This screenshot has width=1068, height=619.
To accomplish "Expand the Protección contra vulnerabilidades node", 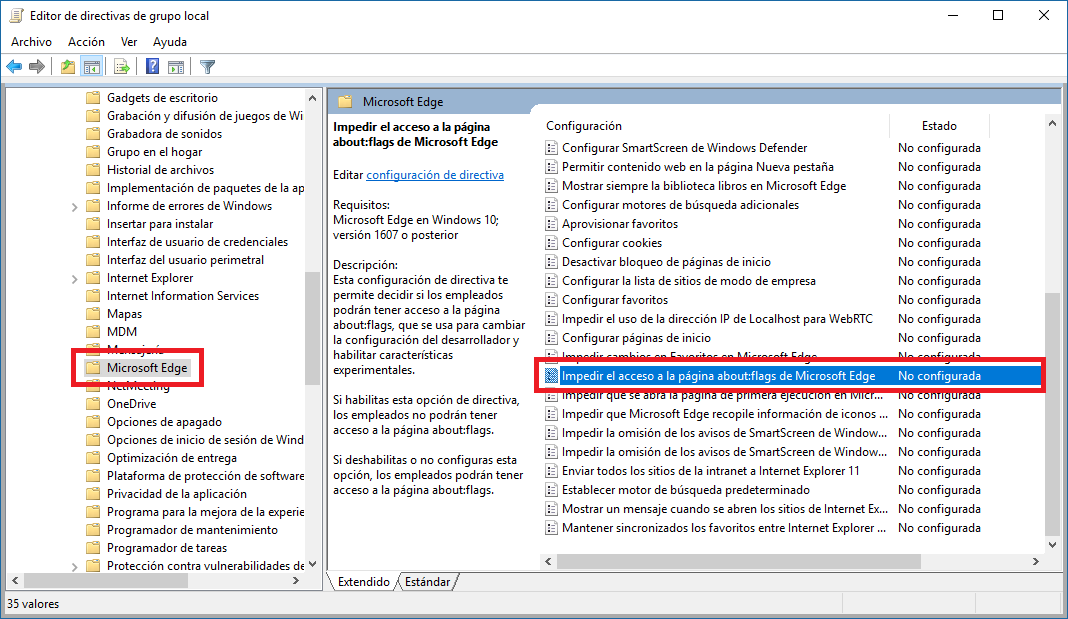I will [75, 567].
